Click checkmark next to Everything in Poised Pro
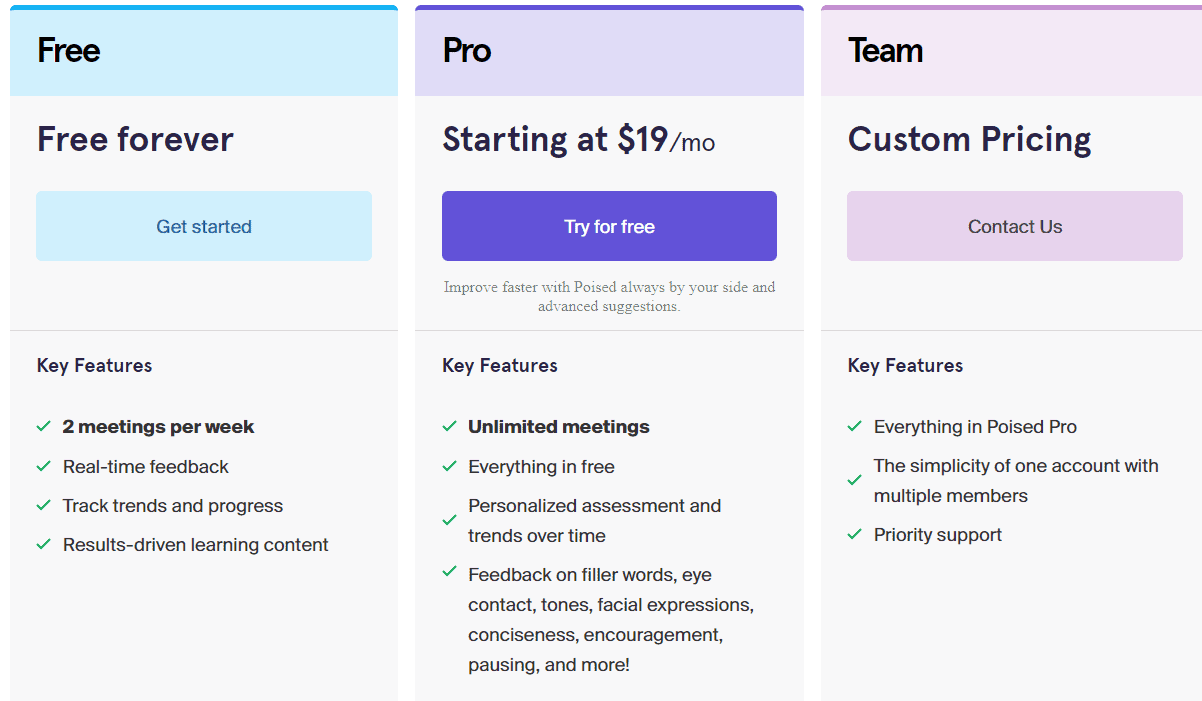This screenshot has width=1202, height=701. (x=855, y=426)
